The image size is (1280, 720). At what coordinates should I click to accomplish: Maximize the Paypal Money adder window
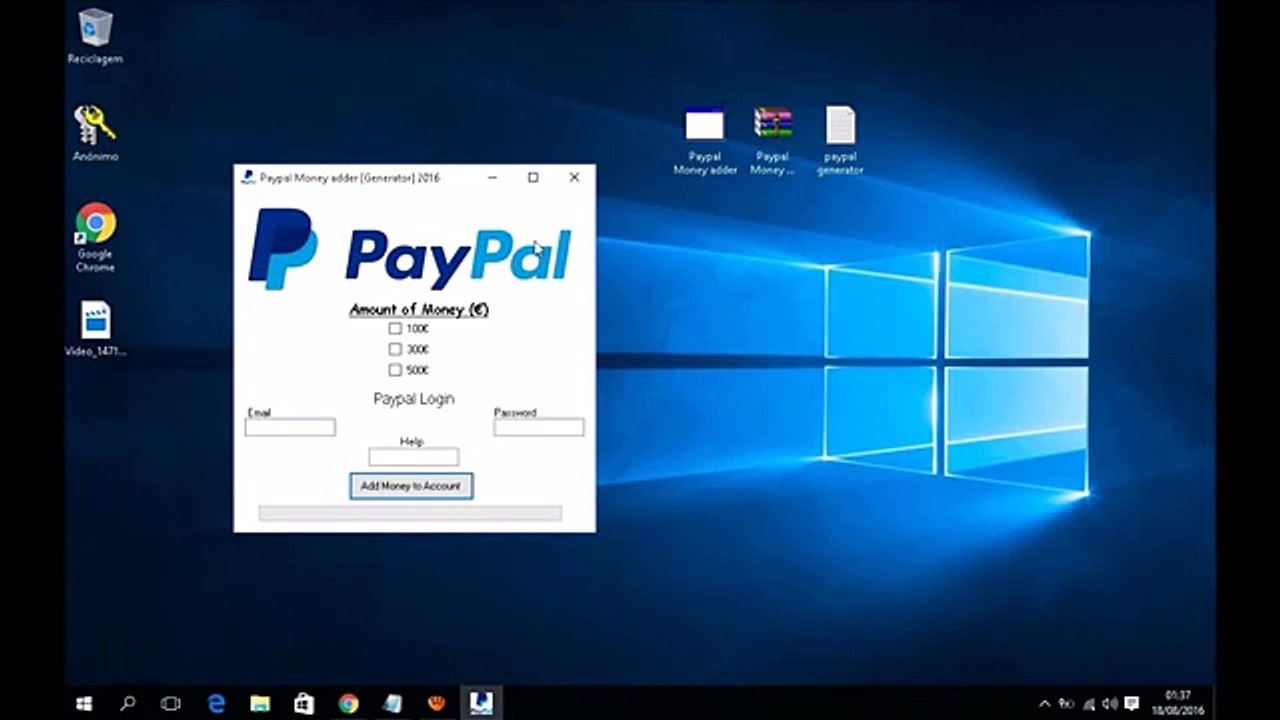533,177
